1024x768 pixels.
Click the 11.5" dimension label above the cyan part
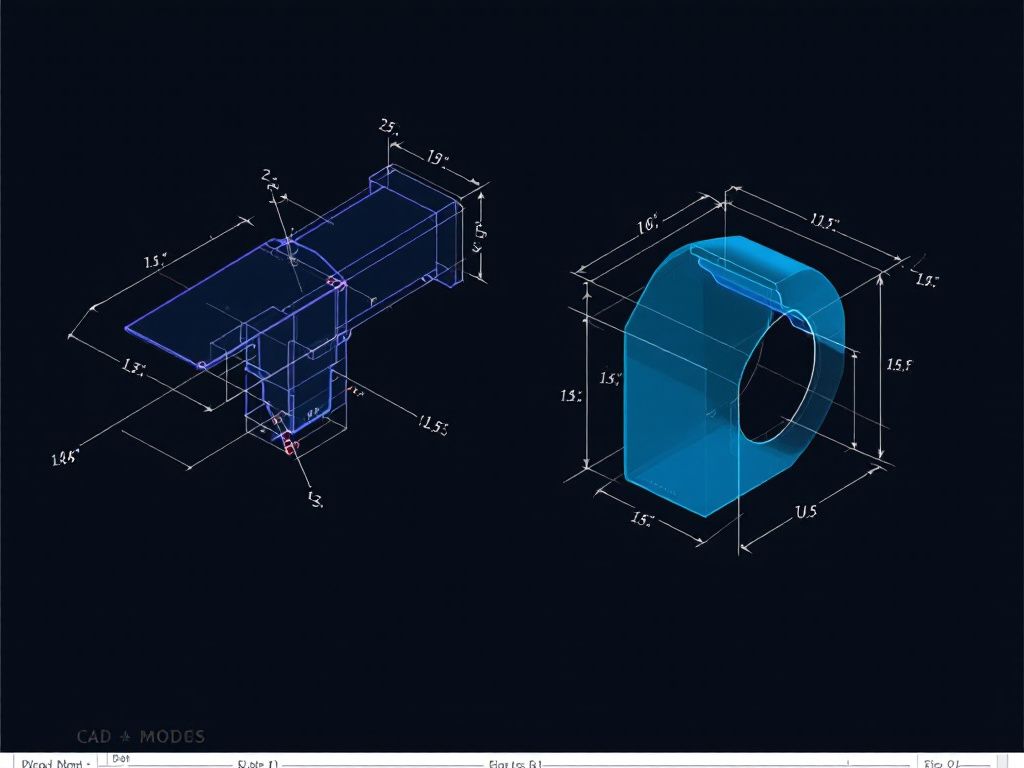pos(823,222)
